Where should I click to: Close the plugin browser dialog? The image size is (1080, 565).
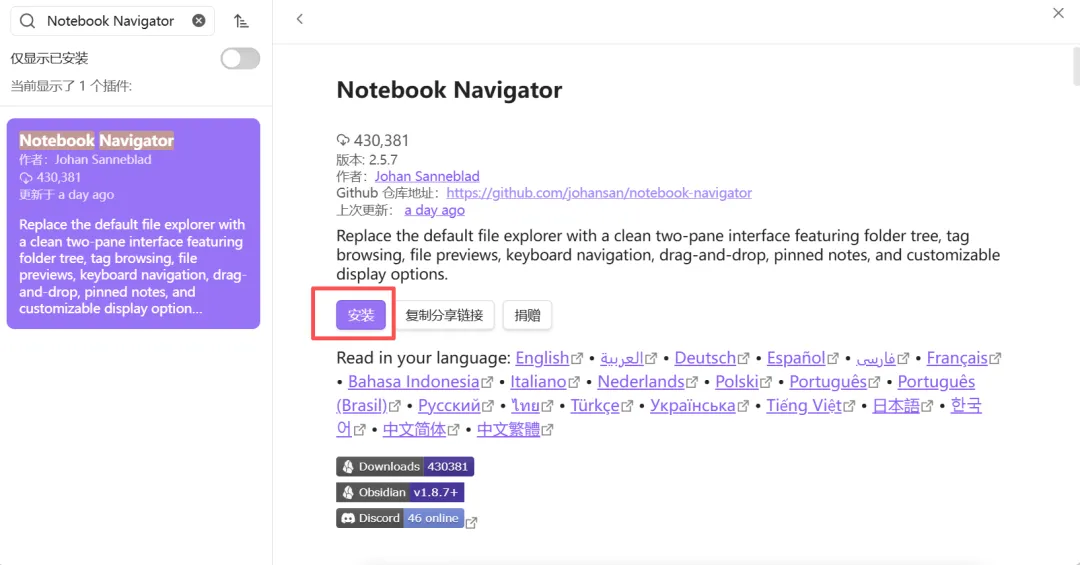point(1058,13)
